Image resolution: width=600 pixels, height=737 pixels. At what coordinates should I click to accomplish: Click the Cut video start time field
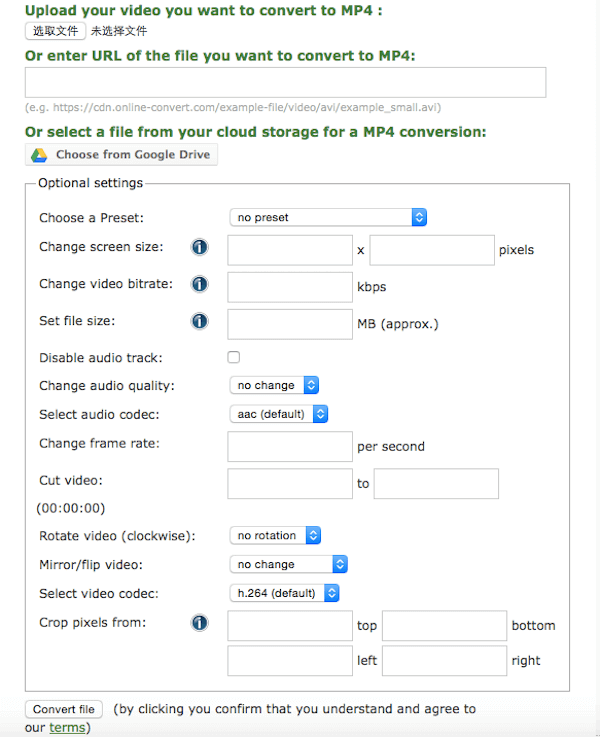[290, 484]
